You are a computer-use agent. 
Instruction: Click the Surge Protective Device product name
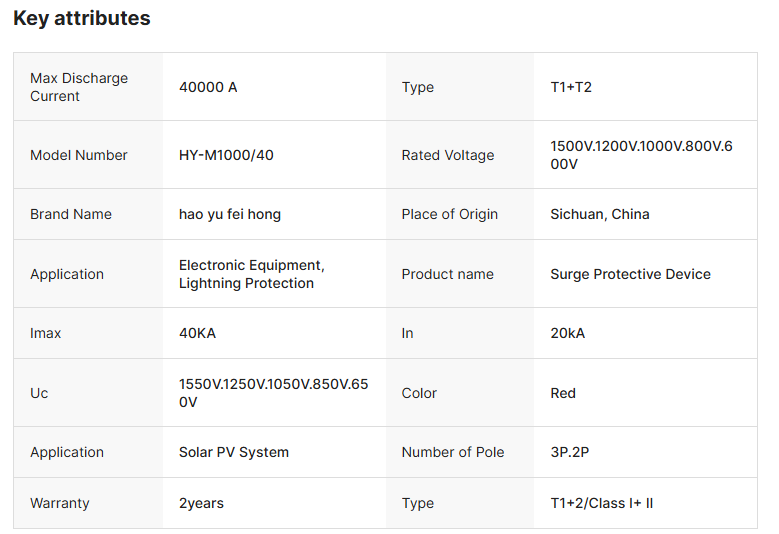click(630, 274)
